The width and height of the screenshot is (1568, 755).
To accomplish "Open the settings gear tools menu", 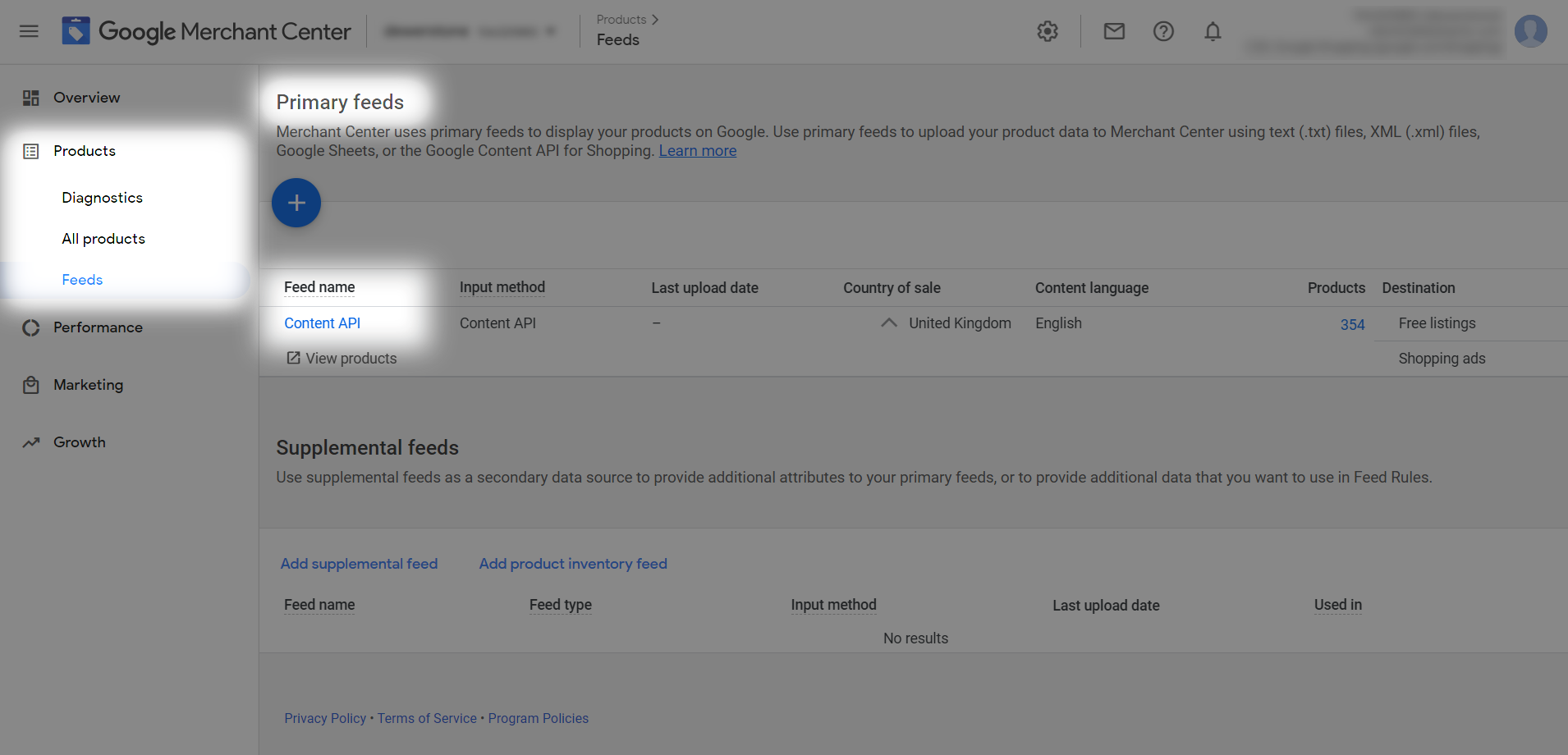I will (1048, 31).
